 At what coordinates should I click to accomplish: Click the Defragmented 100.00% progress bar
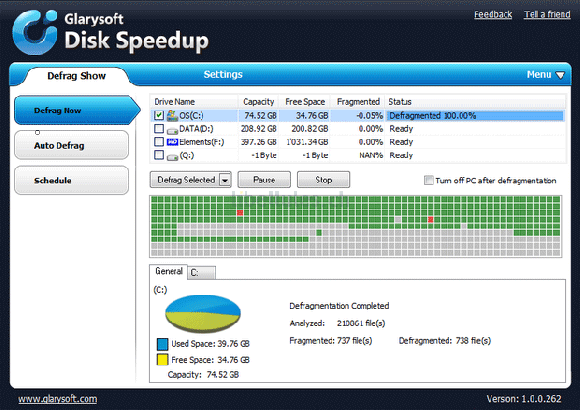click(x=475, y=115)
